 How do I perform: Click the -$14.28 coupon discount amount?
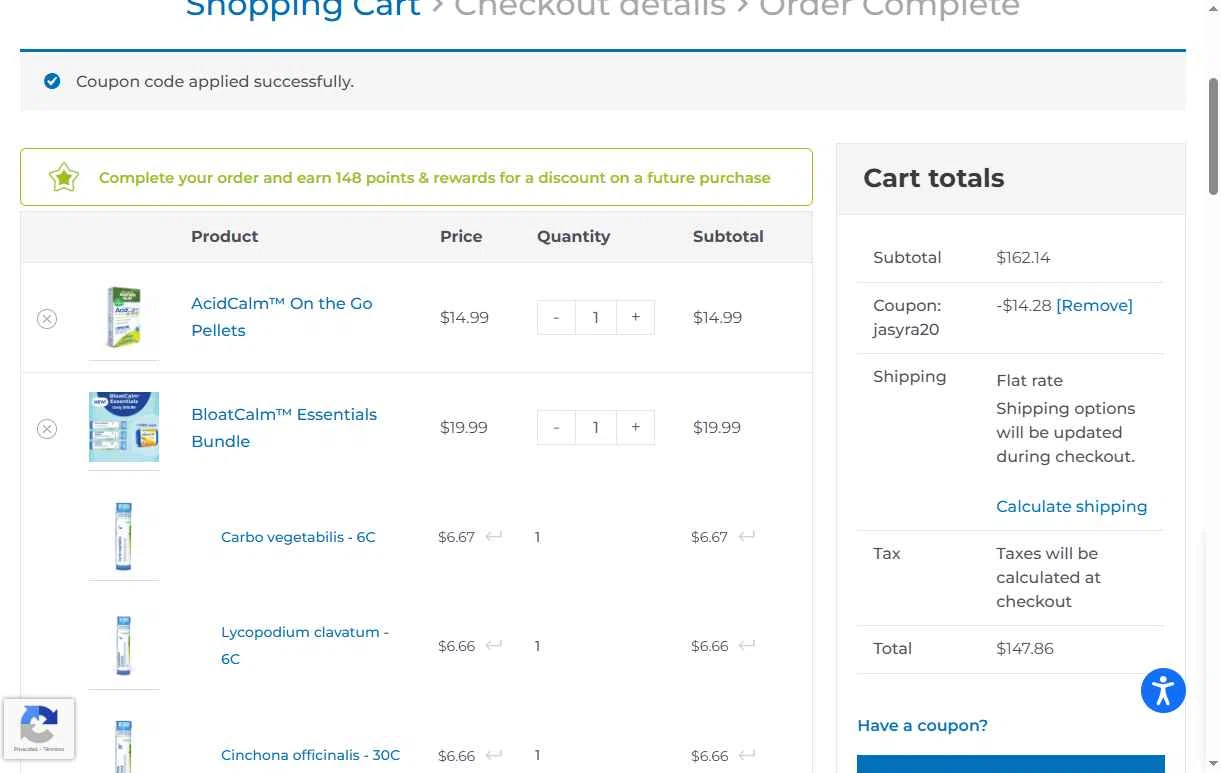(x=1024, y=305)
